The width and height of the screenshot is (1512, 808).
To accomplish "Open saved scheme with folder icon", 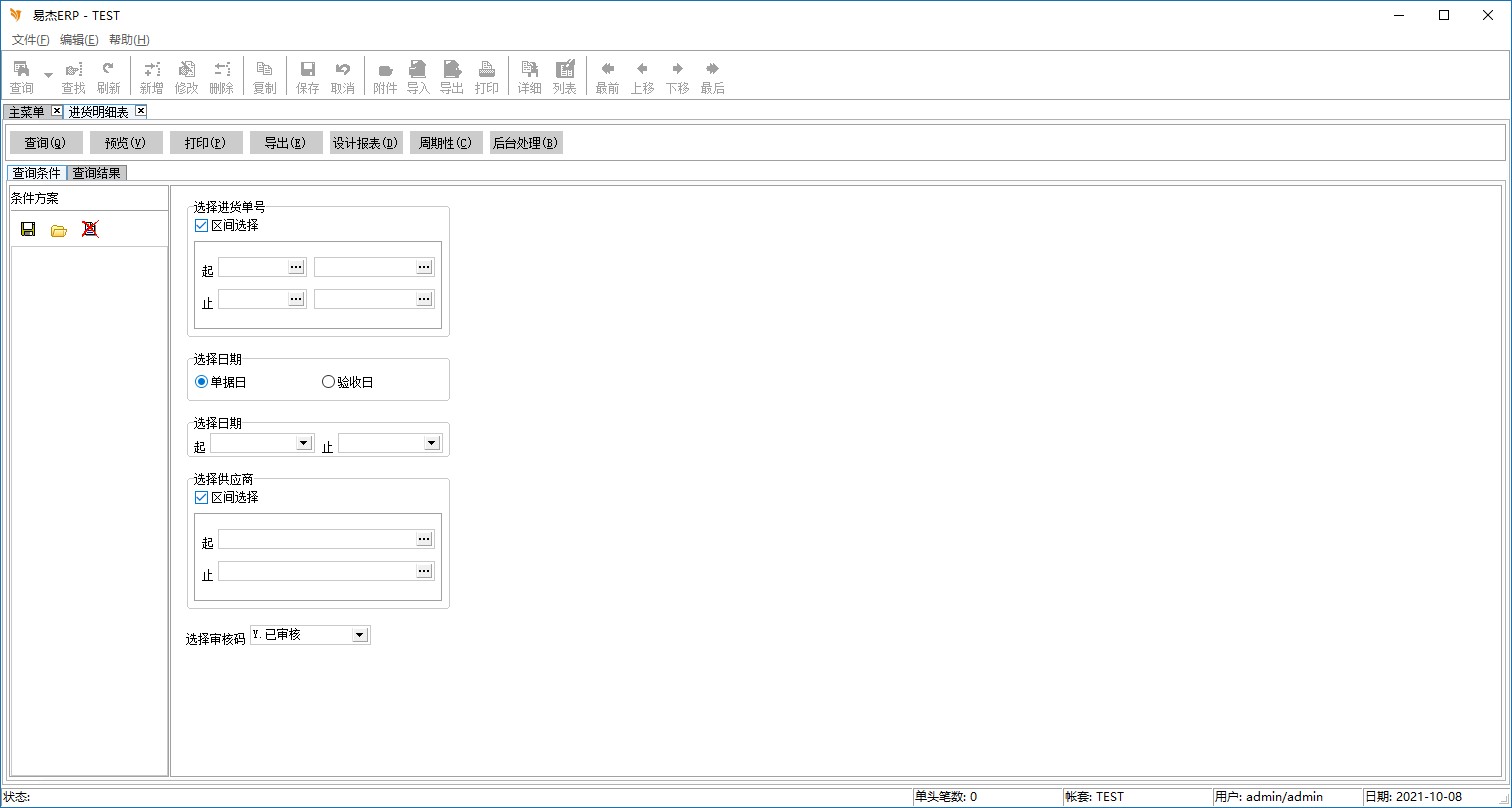I will (59, 229).
